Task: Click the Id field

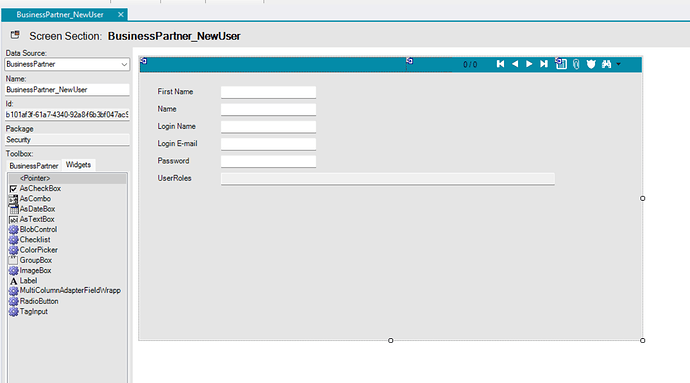Action: (x=67, y=114)
